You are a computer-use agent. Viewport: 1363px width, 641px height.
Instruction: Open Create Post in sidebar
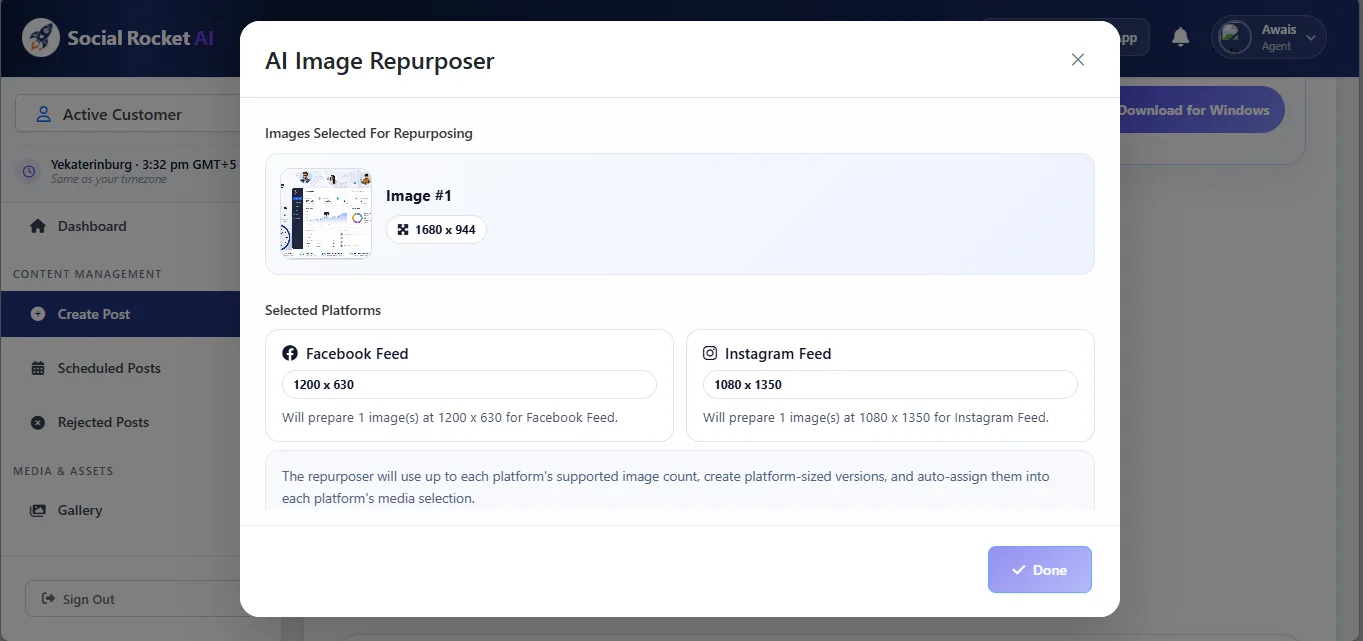120,314
